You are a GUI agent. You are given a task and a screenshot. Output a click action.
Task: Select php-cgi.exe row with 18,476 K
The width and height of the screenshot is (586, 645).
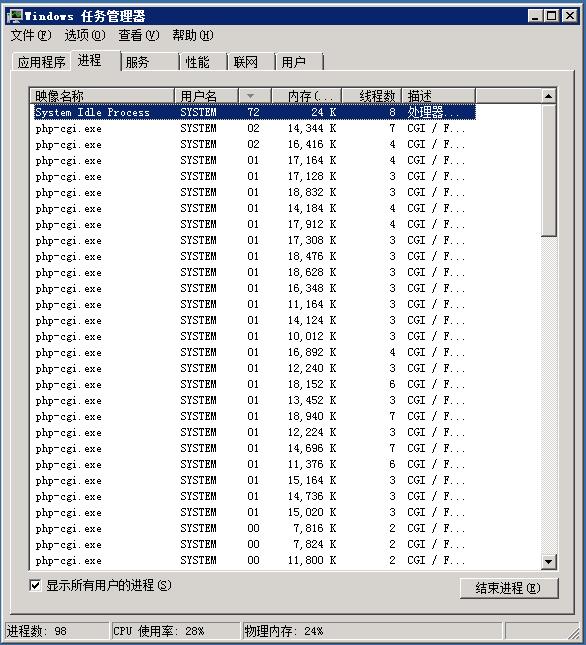pyautogui.click(x=255, y=256)
